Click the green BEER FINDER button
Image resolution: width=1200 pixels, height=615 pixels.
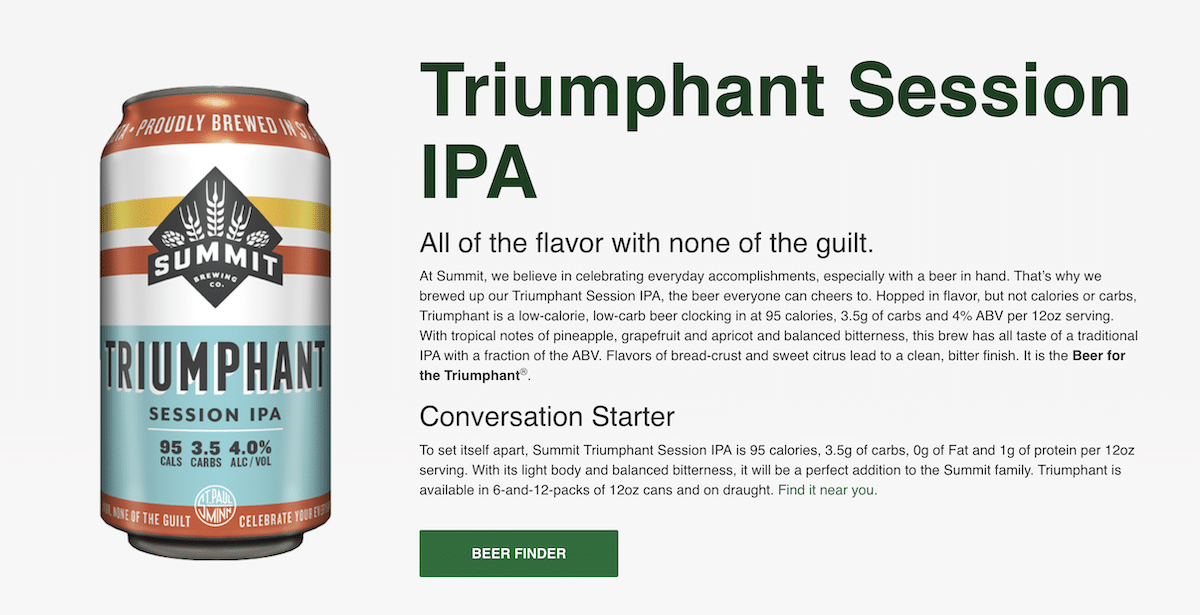tap(518, 553)
